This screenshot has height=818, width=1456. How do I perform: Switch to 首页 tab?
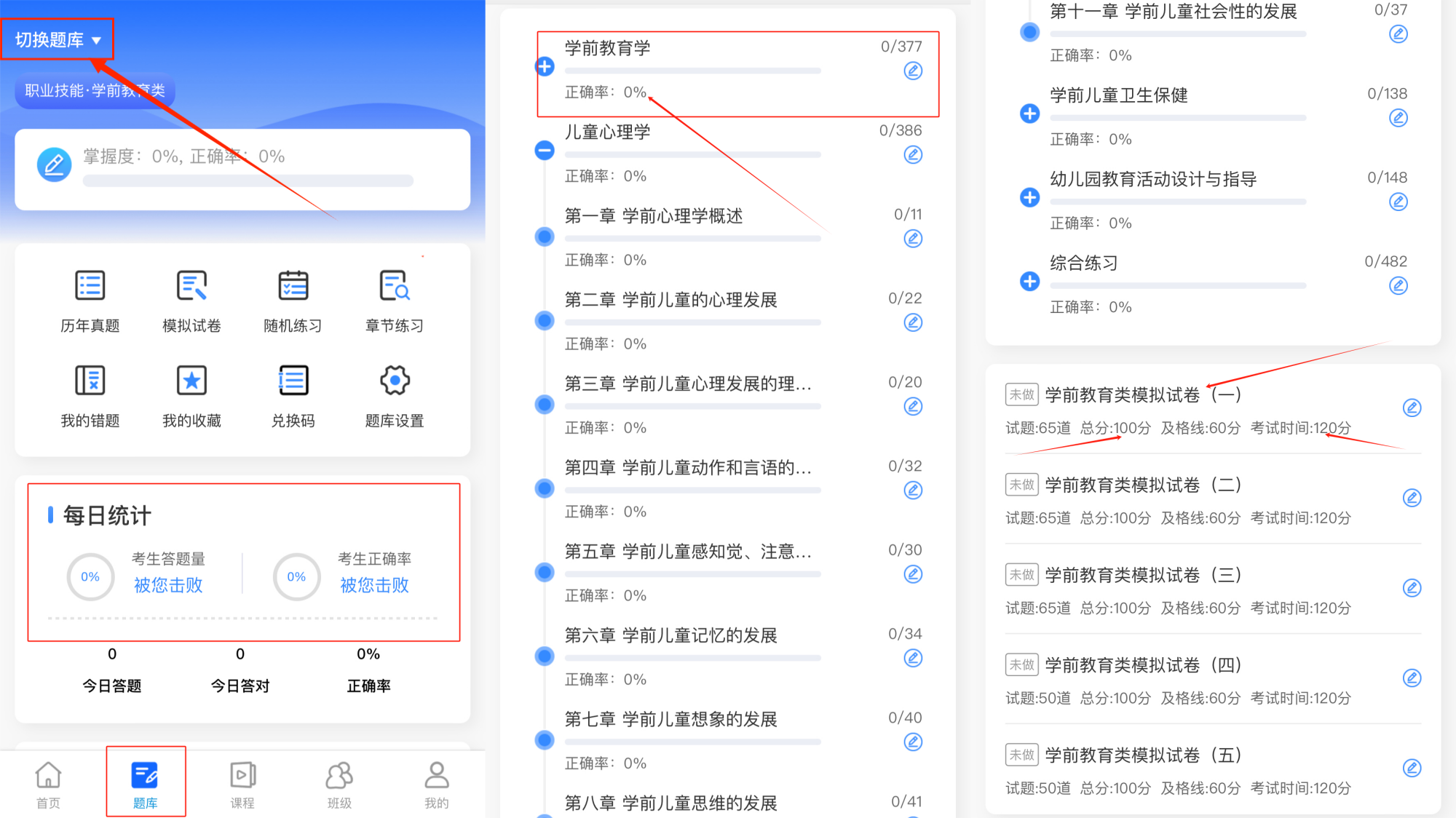point(48,785)
